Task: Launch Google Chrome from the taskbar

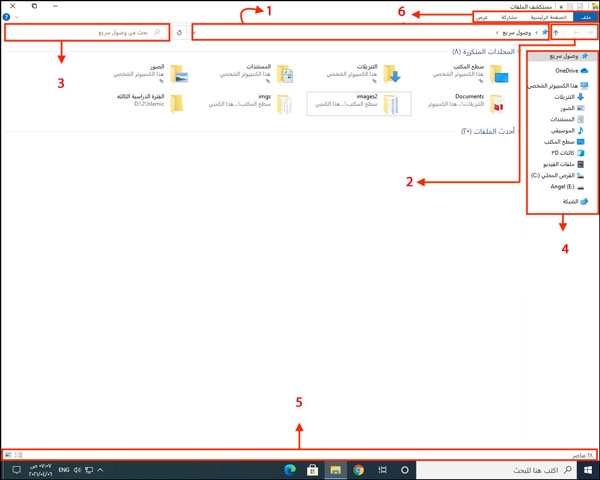Action: (x=357, y=469)
